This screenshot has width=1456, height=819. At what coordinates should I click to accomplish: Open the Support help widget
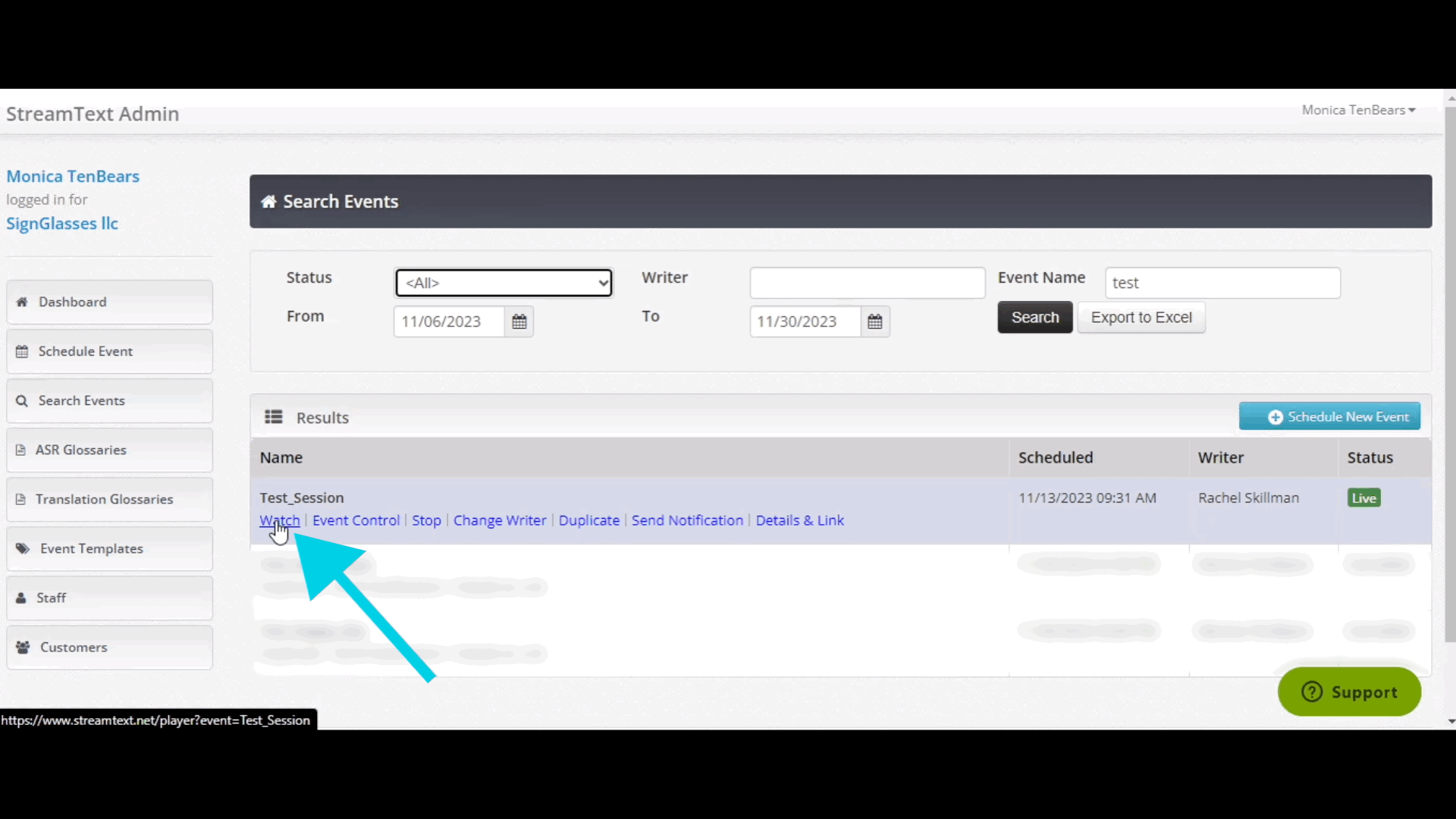pos(1349,692)
